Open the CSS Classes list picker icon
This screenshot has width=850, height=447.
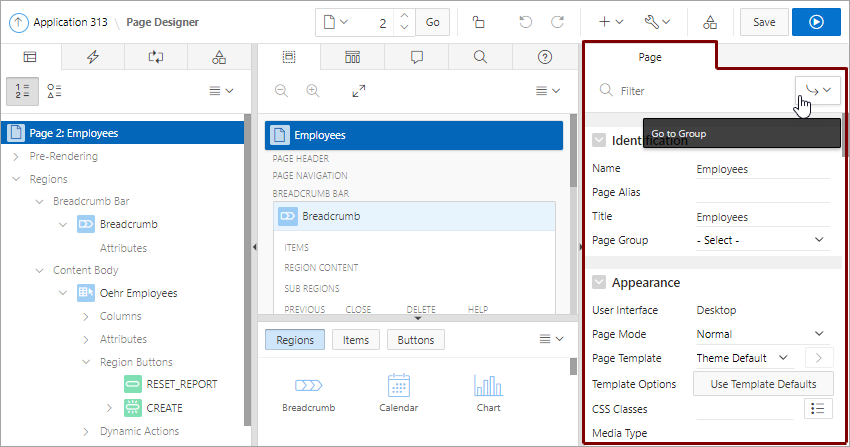(818, 409)
